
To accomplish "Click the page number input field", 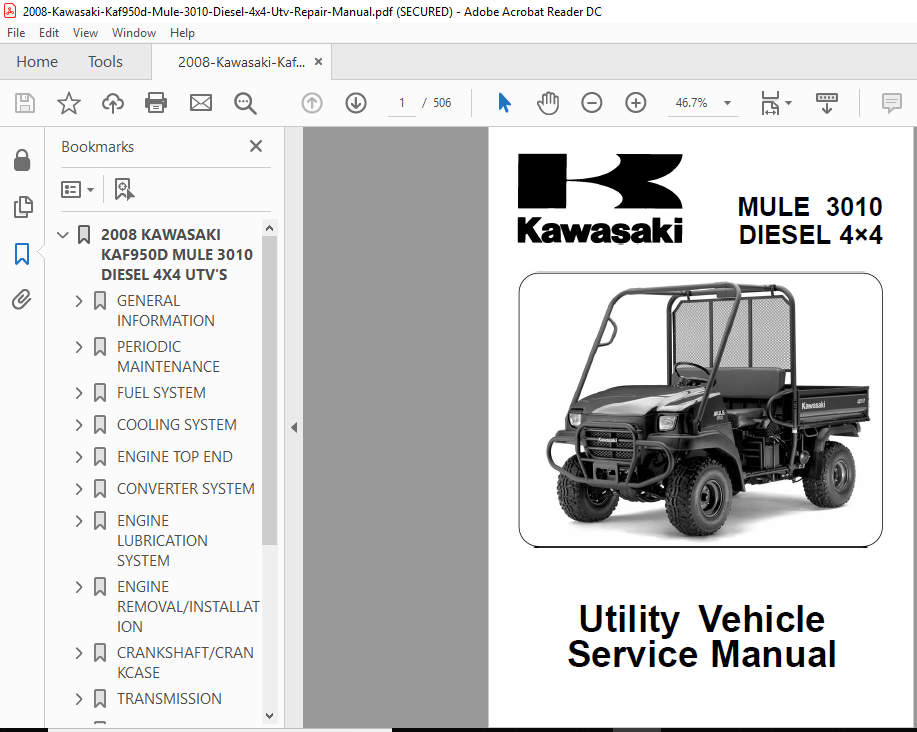I will pos(402,103).
